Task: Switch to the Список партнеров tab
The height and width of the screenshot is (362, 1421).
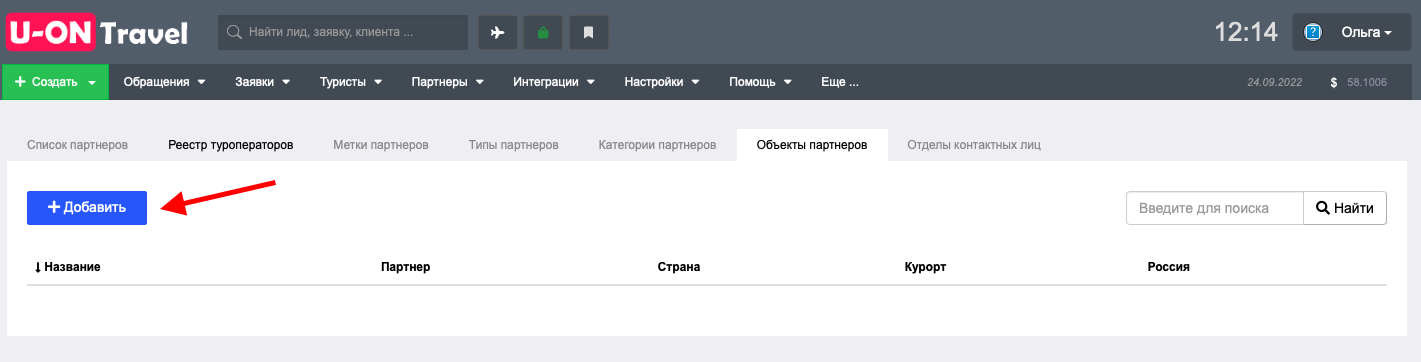Action: click(x=77, y=145)
